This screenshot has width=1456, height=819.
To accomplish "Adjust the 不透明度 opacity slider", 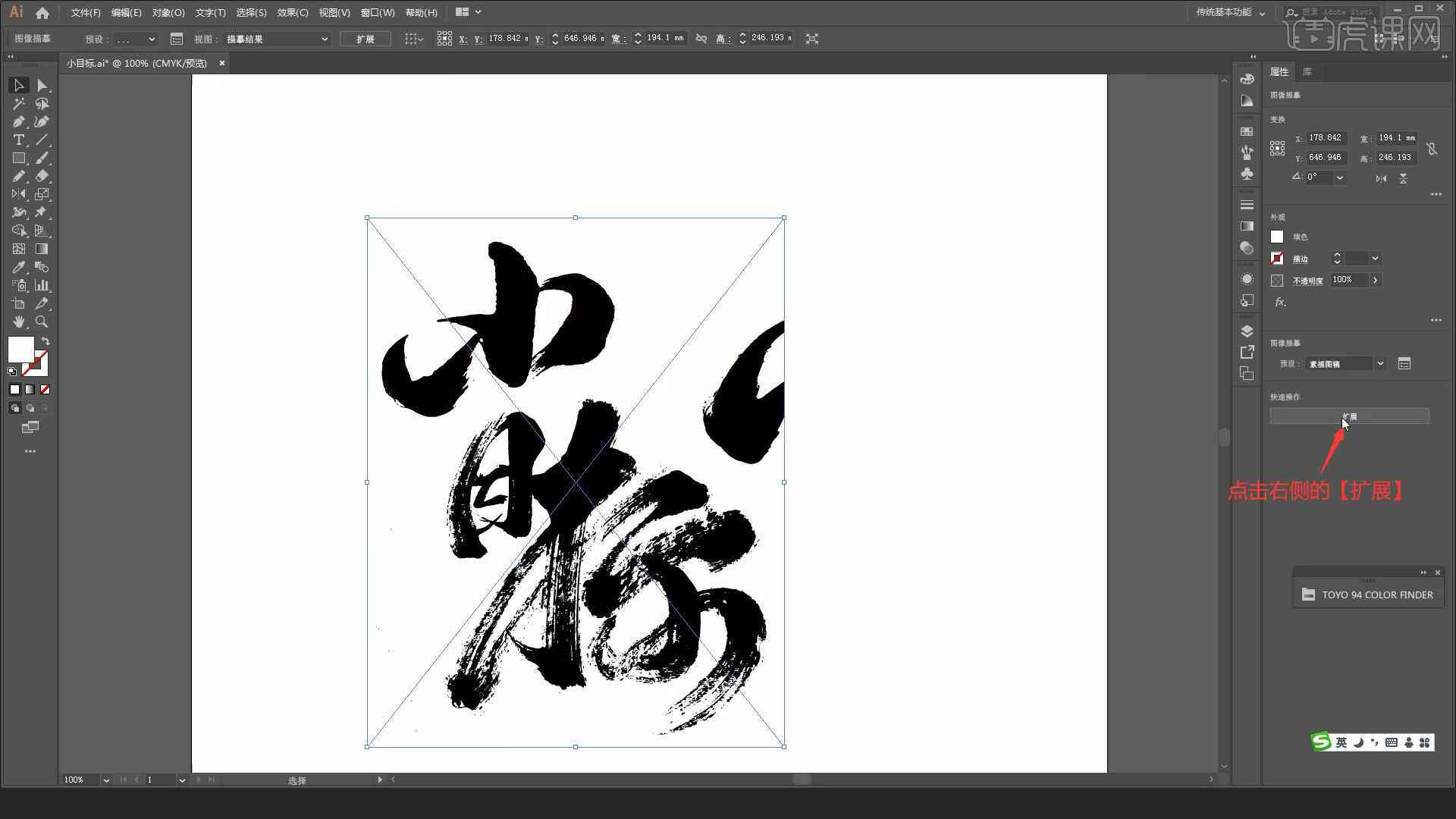I will pos(1377,280).
